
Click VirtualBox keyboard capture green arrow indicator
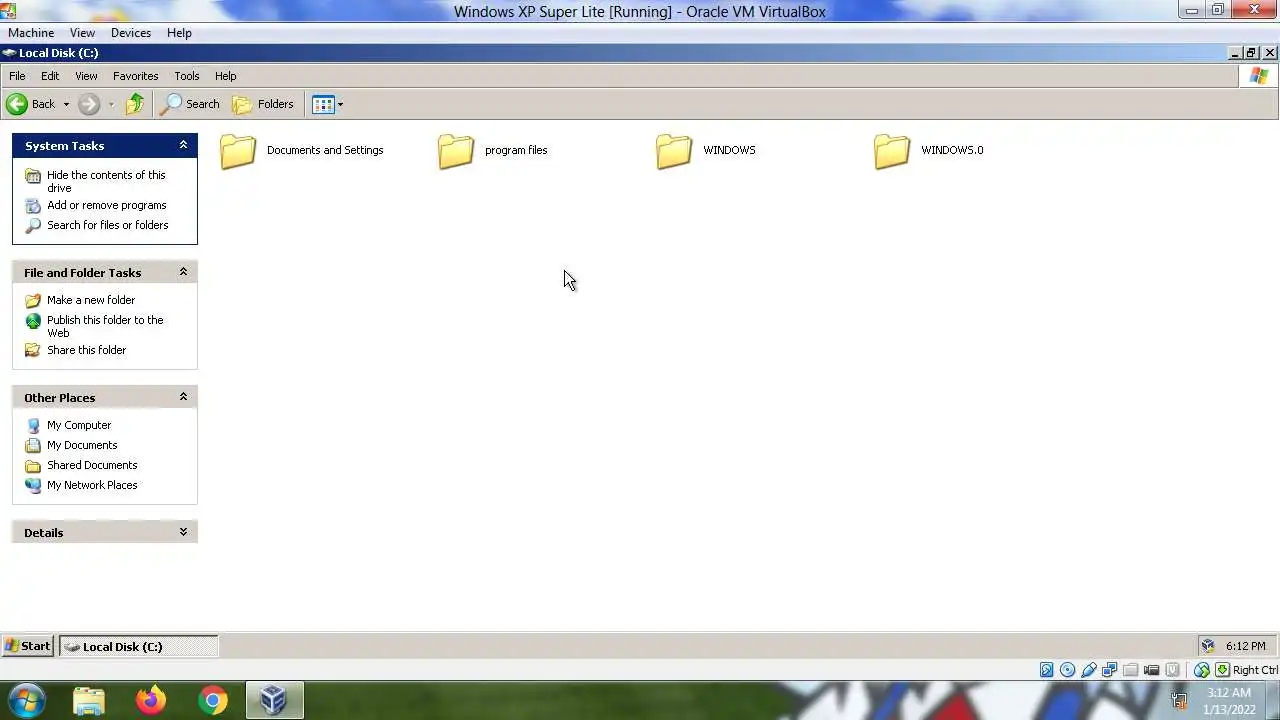[1222, 670]
